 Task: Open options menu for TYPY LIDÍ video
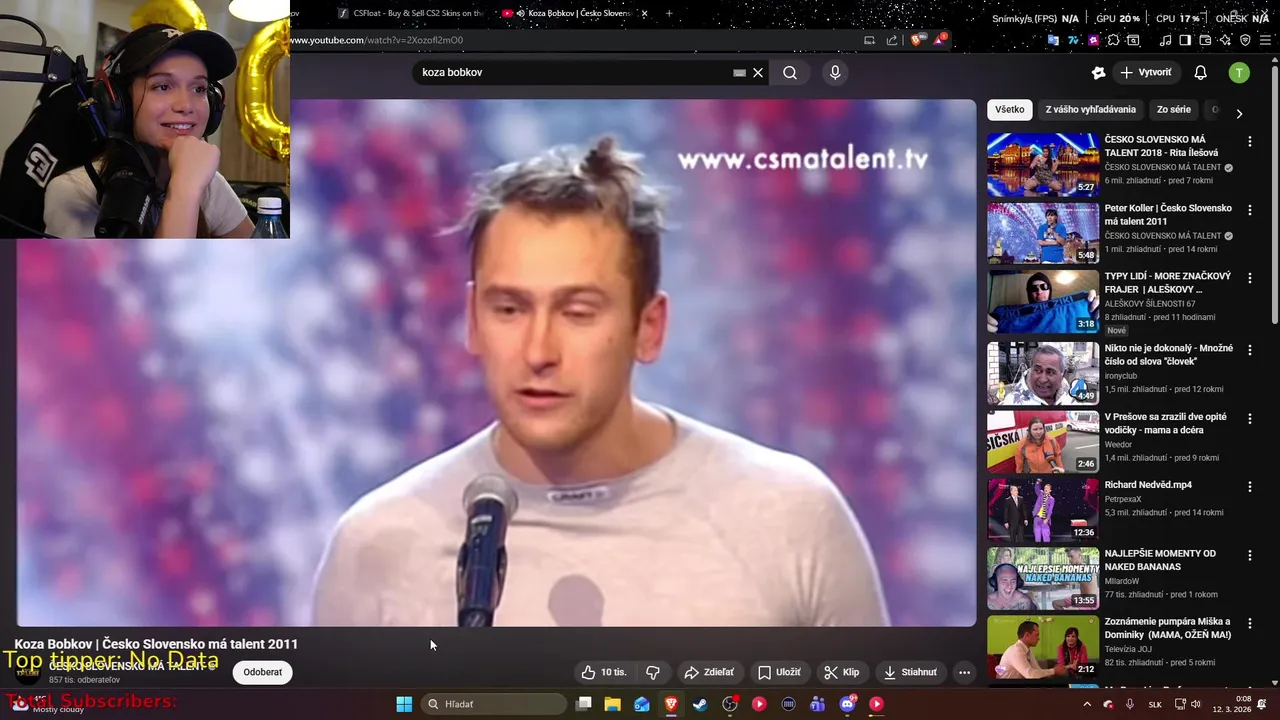(1249, 278)
